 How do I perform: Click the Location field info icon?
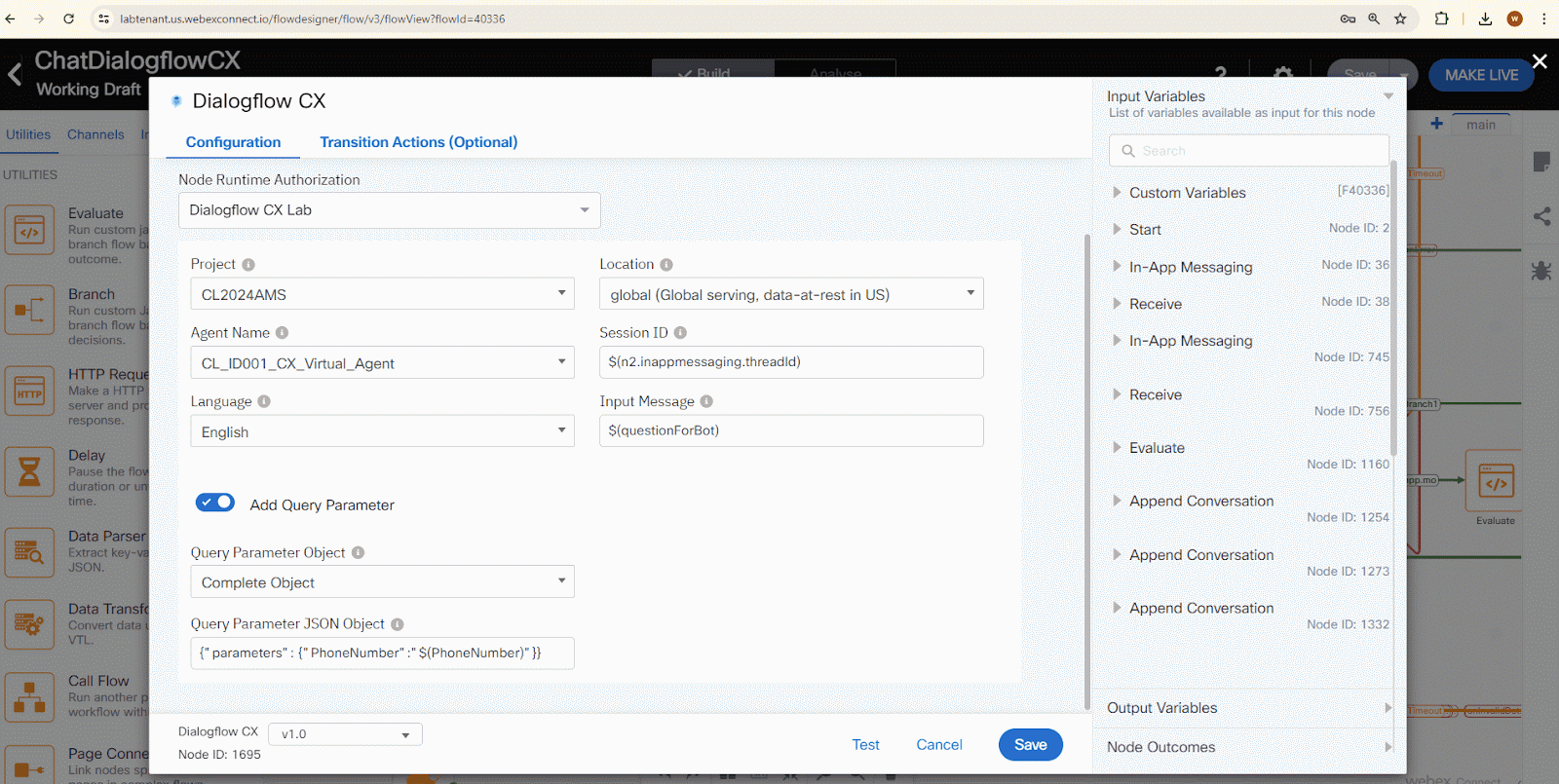[x=666, y=265]
